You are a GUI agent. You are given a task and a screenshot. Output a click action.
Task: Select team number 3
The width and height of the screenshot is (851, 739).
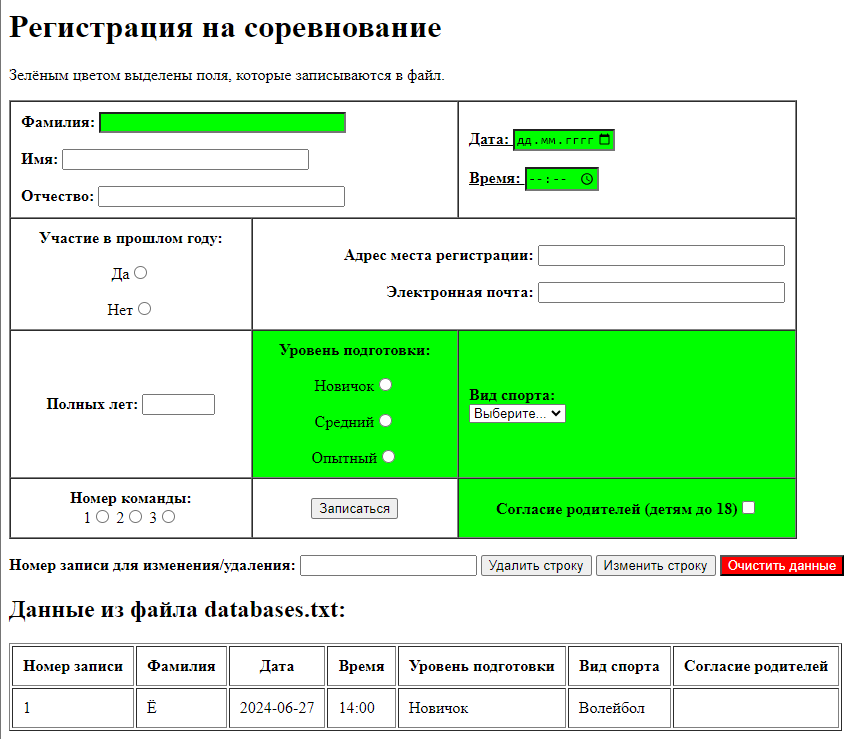(x=168, y=517)
